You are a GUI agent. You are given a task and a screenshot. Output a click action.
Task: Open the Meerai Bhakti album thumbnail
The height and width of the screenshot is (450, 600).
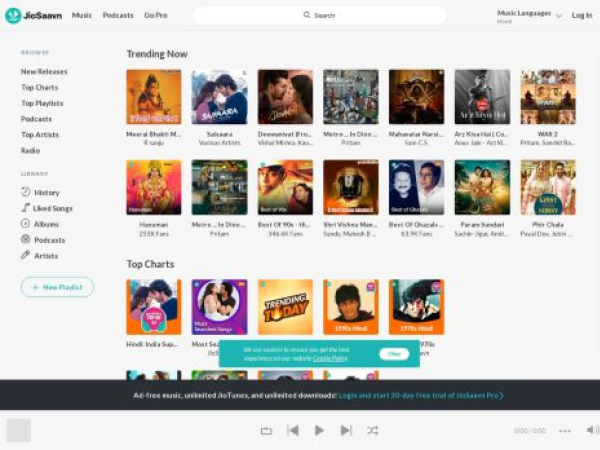point(154,97)
